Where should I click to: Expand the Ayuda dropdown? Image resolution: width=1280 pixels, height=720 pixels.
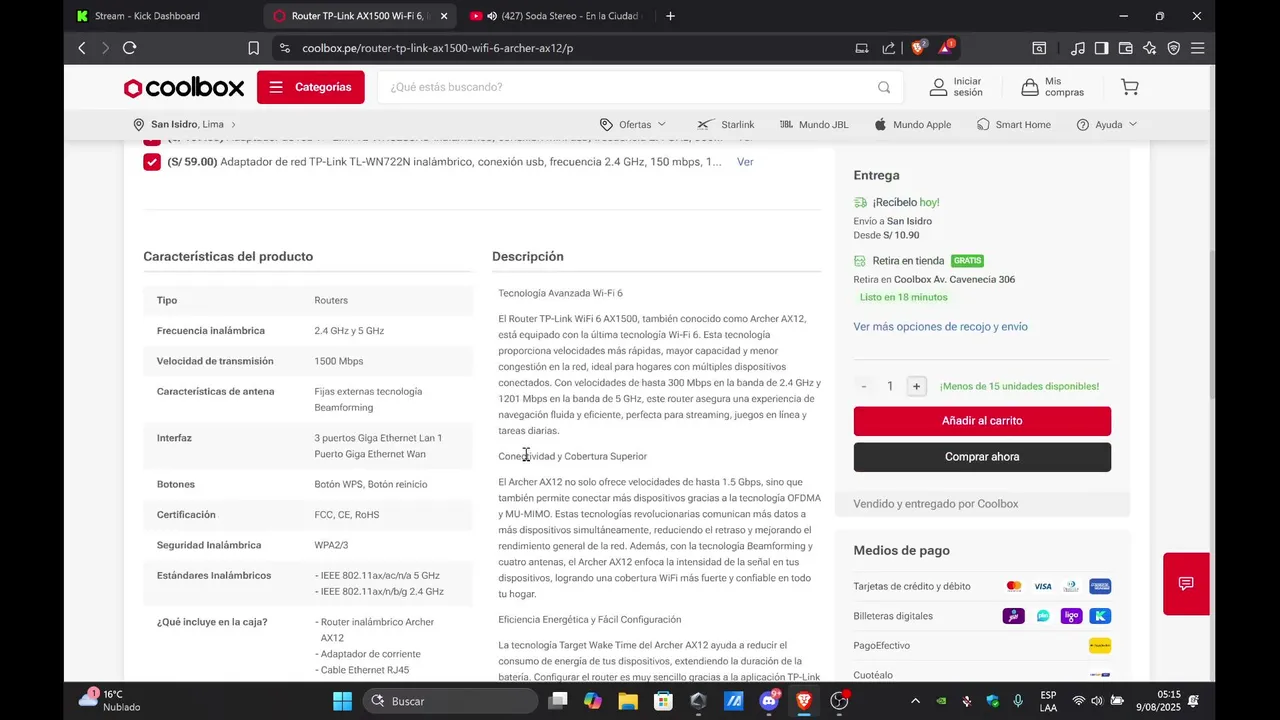tap(1107, 125)
